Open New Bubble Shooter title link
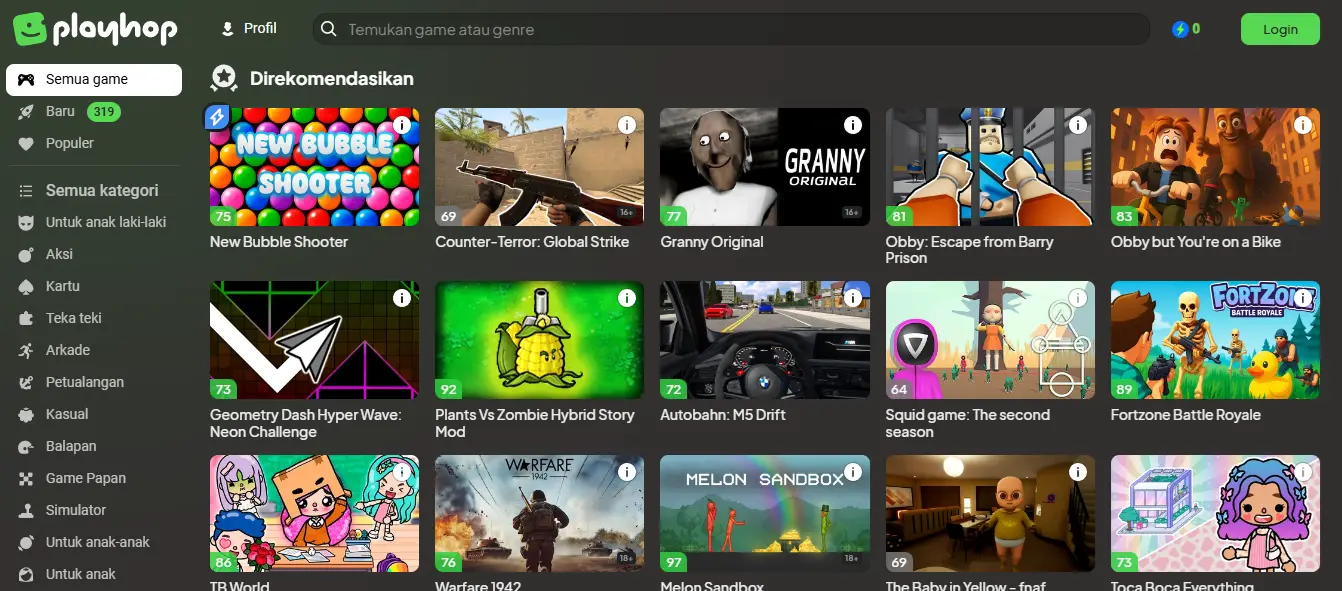Viewport: 1342px width, 591px height. [279, 242]
